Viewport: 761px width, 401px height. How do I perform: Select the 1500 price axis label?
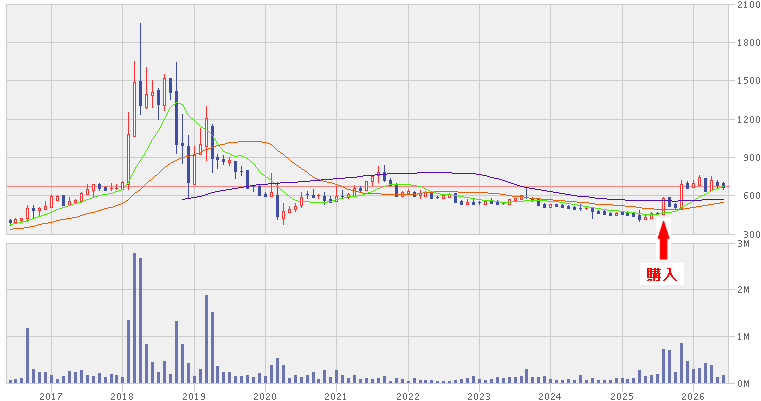[748, 81]
